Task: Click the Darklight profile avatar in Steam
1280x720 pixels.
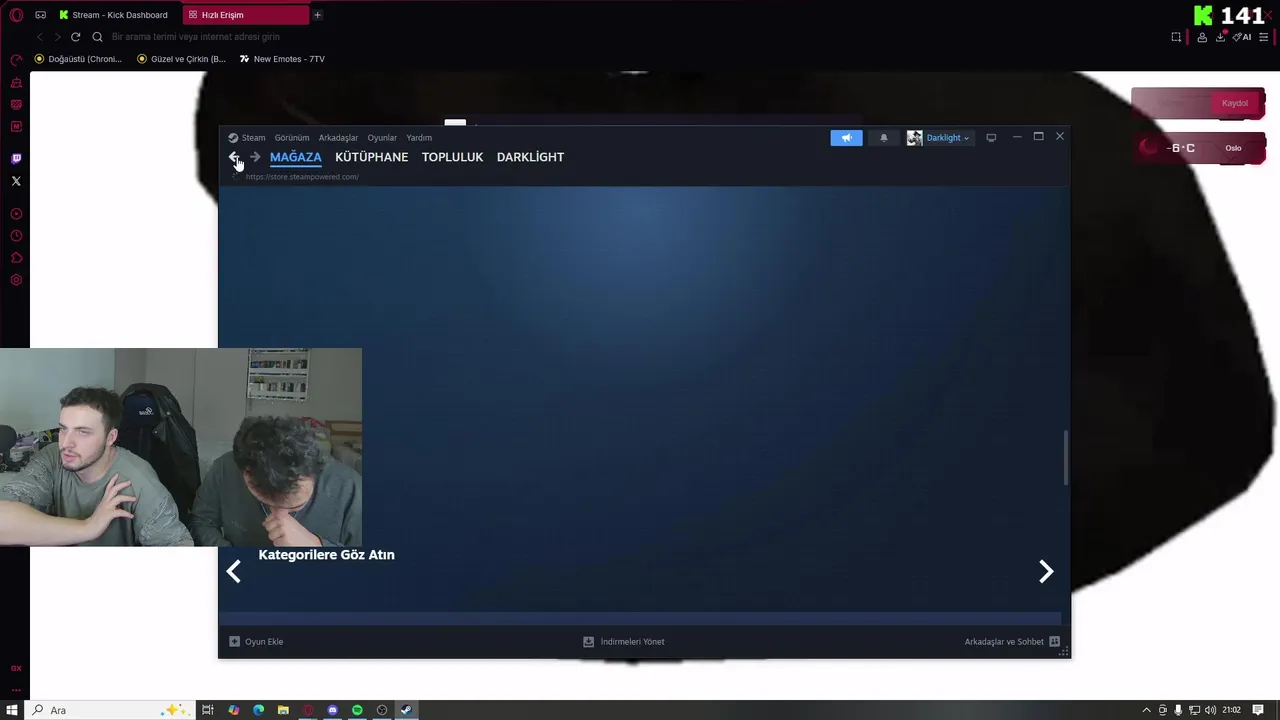Action: (914, 138)
